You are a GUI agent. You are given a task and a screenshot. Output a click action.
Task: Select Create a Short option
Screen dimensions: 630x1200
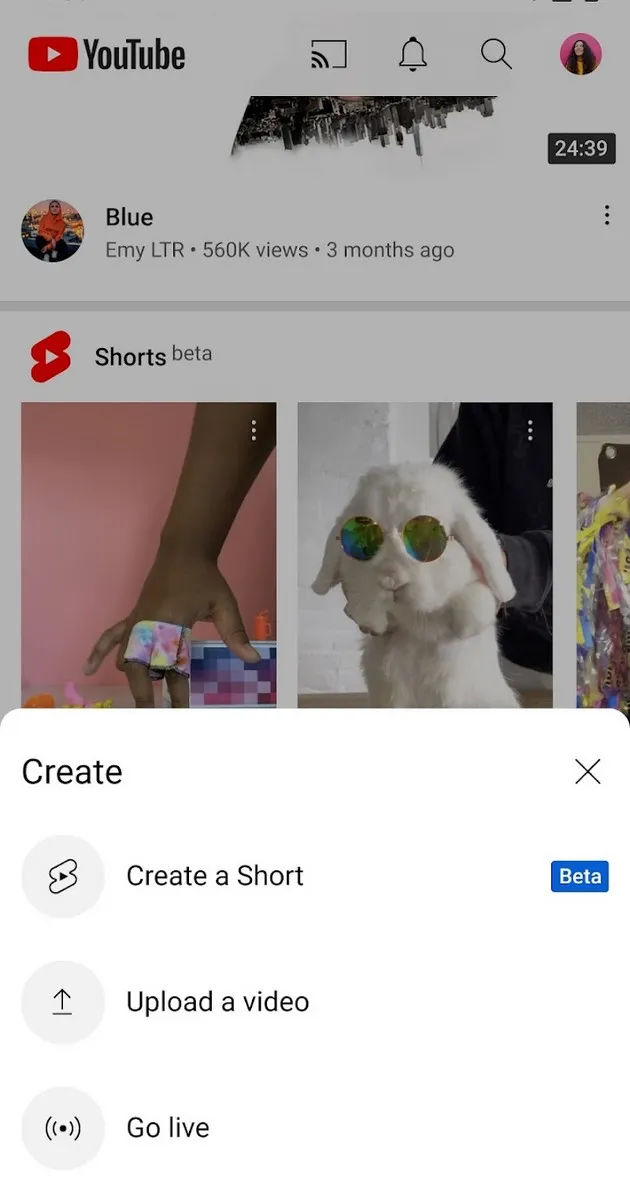pos(215,876)
